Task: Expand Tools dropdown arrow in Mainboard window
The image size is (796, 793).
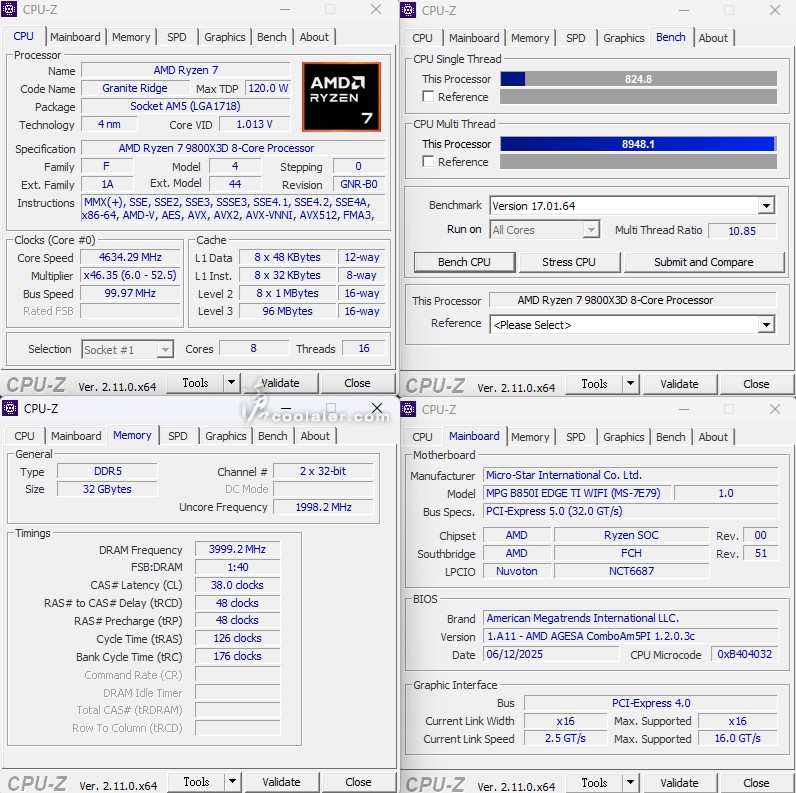Action: [631, 782]
